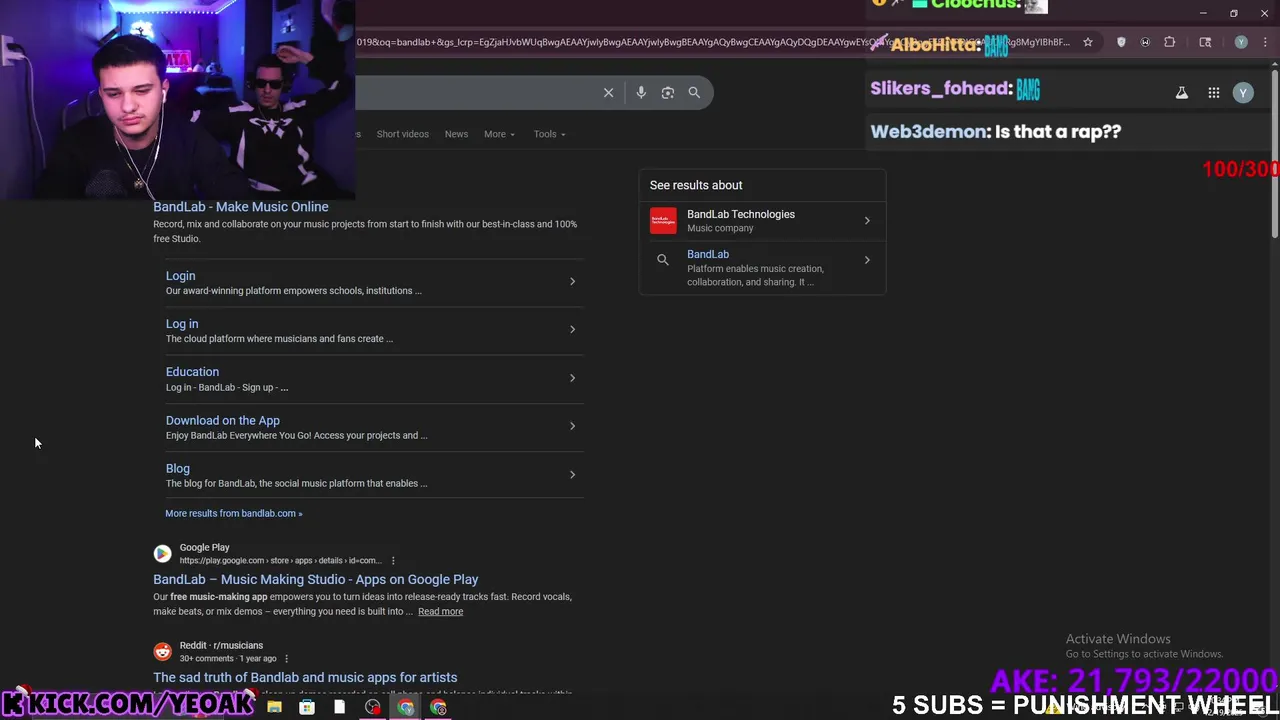
Task: Expand Read more on Google Play snippet
Action: (440, 611)
